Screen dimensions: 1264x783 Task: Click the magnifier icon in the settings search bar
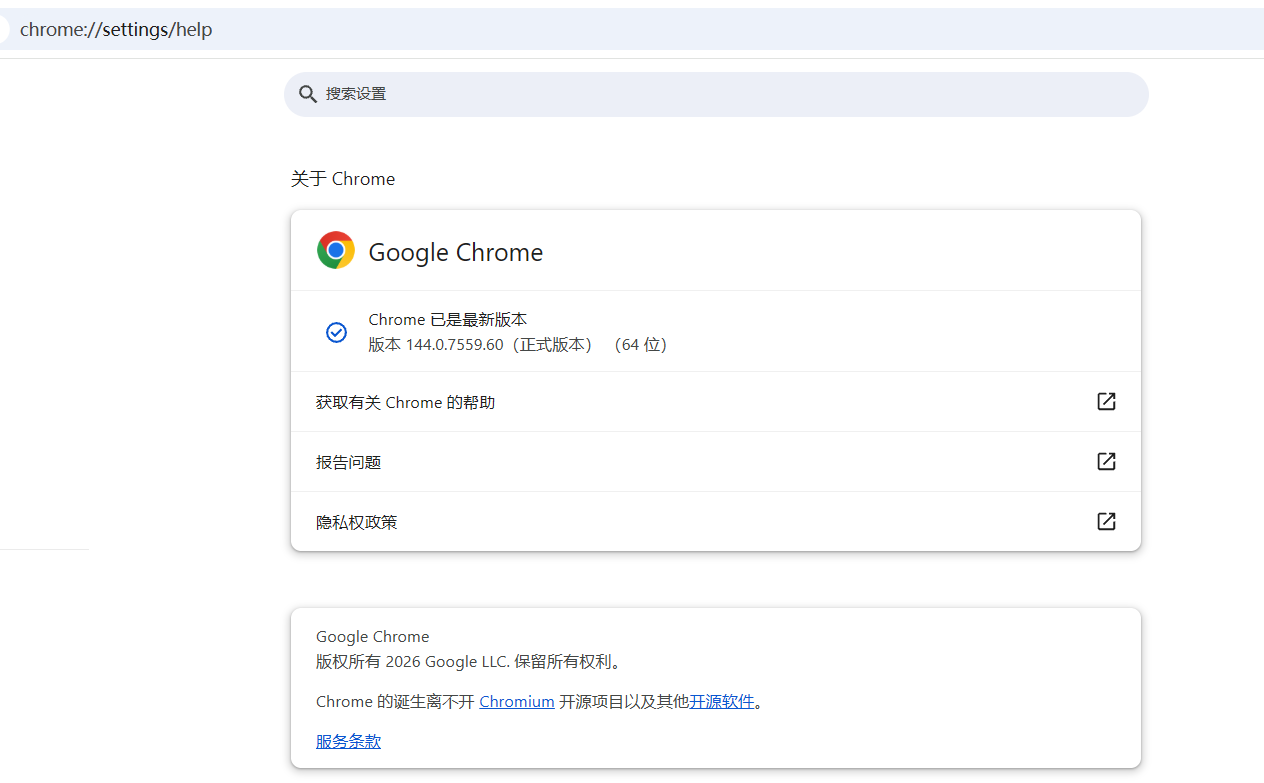coord(308,94)
